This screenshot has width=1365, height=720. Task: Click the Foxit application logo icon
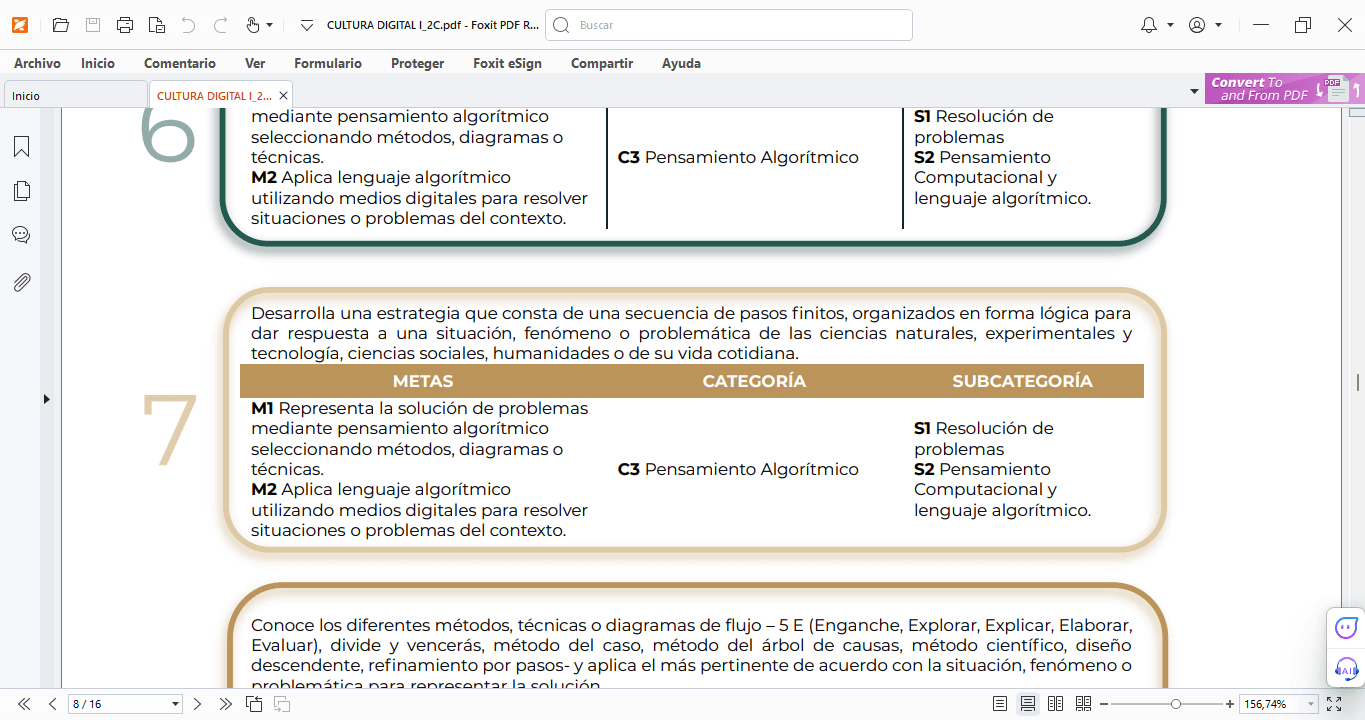pyautogui.click(x=21, y=25)
